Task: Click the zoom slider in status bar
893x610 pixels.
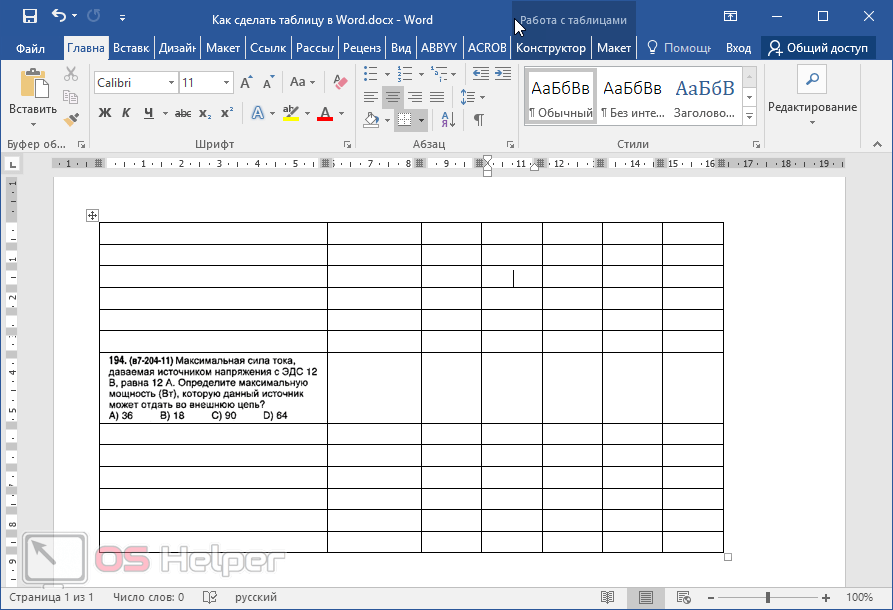Action: coord(768,597)
